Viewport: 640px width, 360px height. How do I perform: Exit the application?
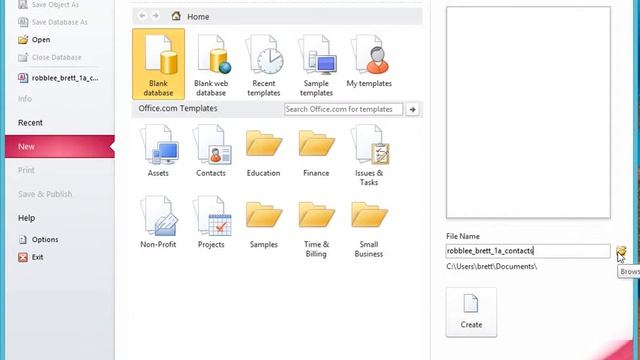(31, 257)
